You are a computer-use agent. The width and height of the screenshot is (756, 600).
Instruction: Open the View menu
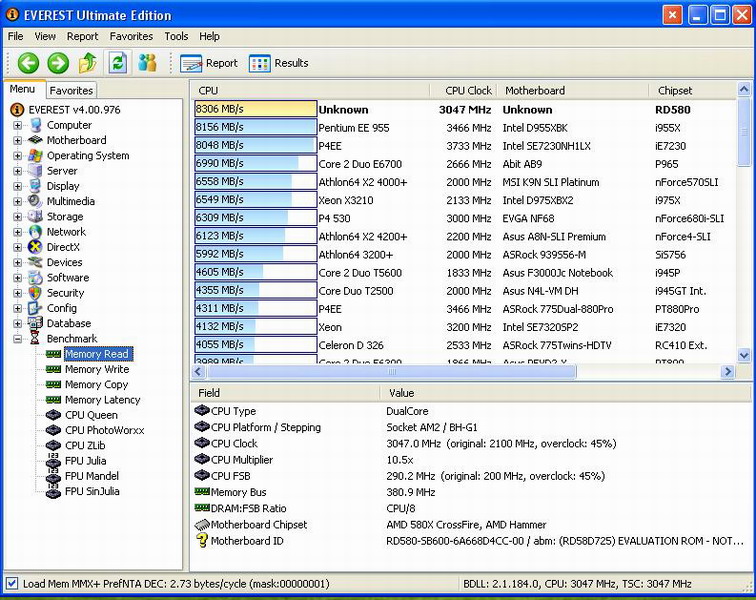coord(45,36)
